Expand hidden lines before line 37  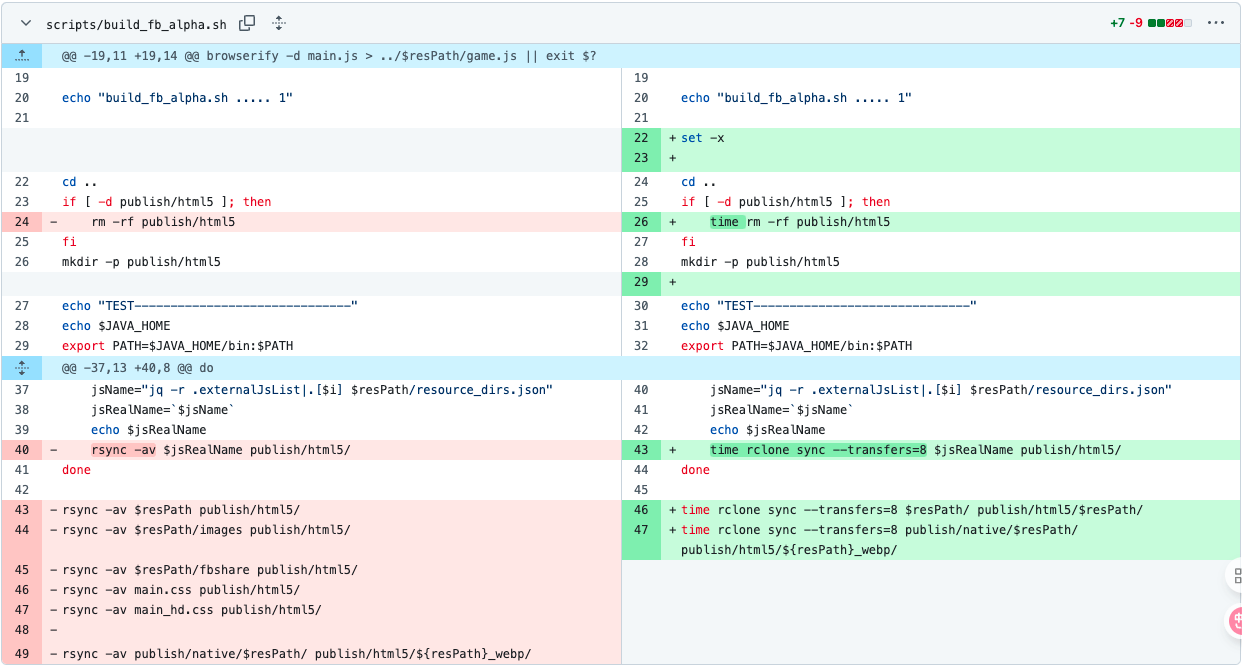coord(21,368)
